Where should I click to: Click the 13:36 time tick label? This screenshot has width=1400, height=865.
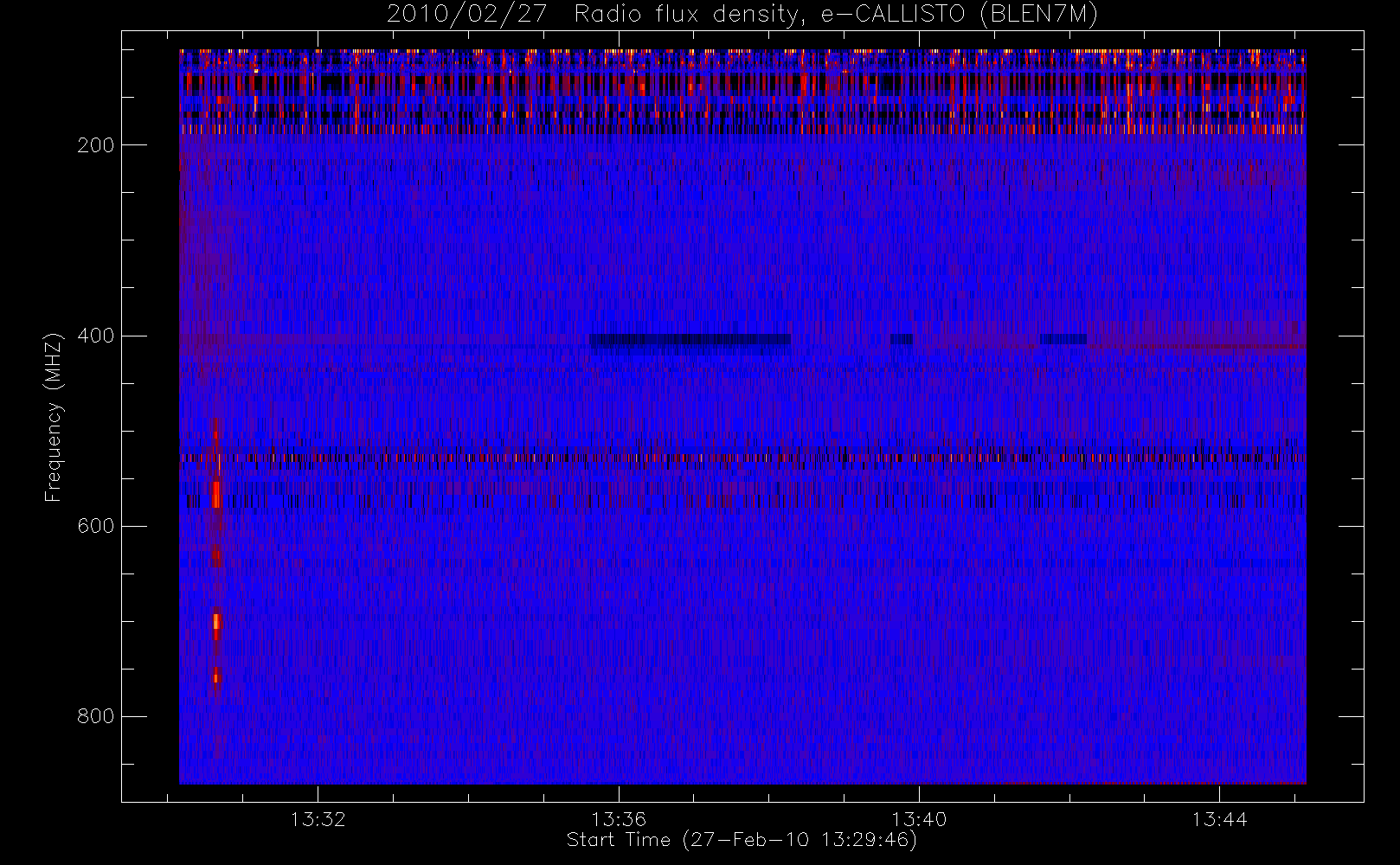(x=619, y=819)
